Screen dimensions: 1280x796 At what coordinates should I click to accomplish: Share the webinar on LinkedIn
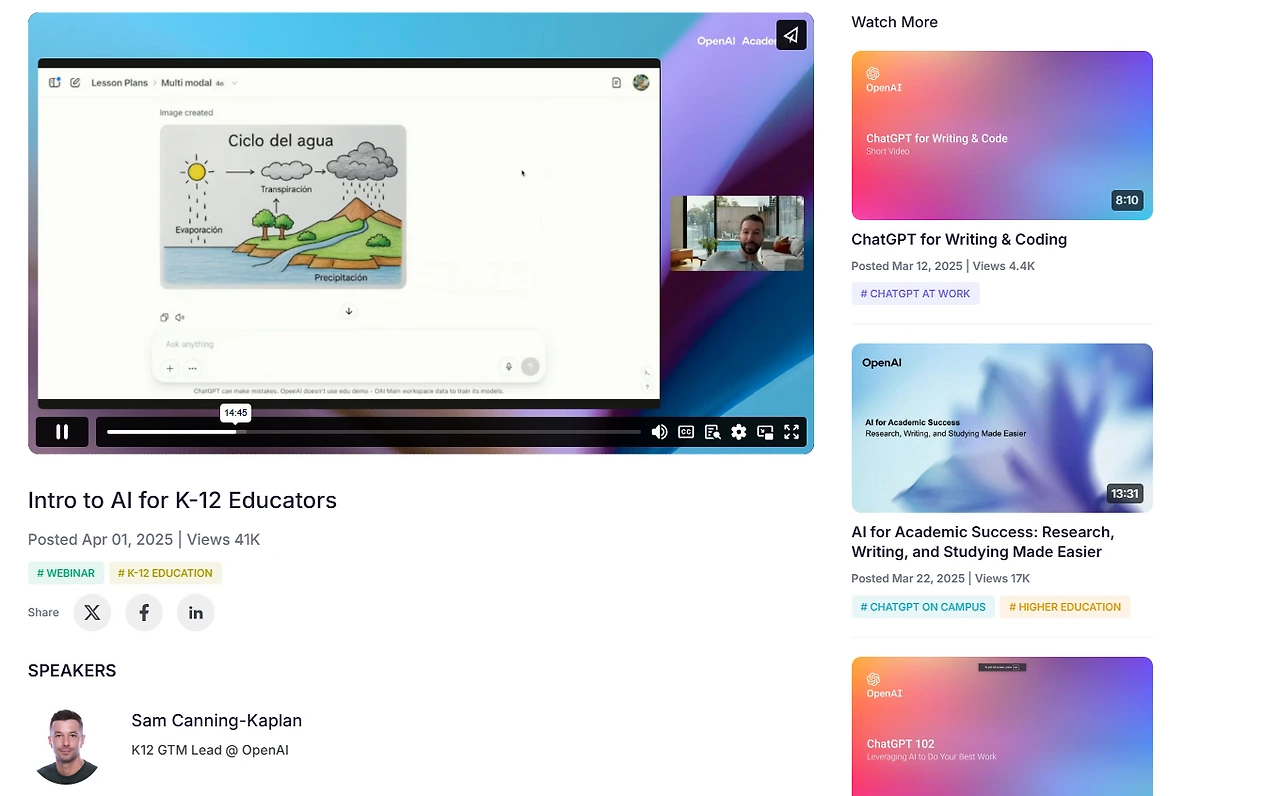(196, 612)
